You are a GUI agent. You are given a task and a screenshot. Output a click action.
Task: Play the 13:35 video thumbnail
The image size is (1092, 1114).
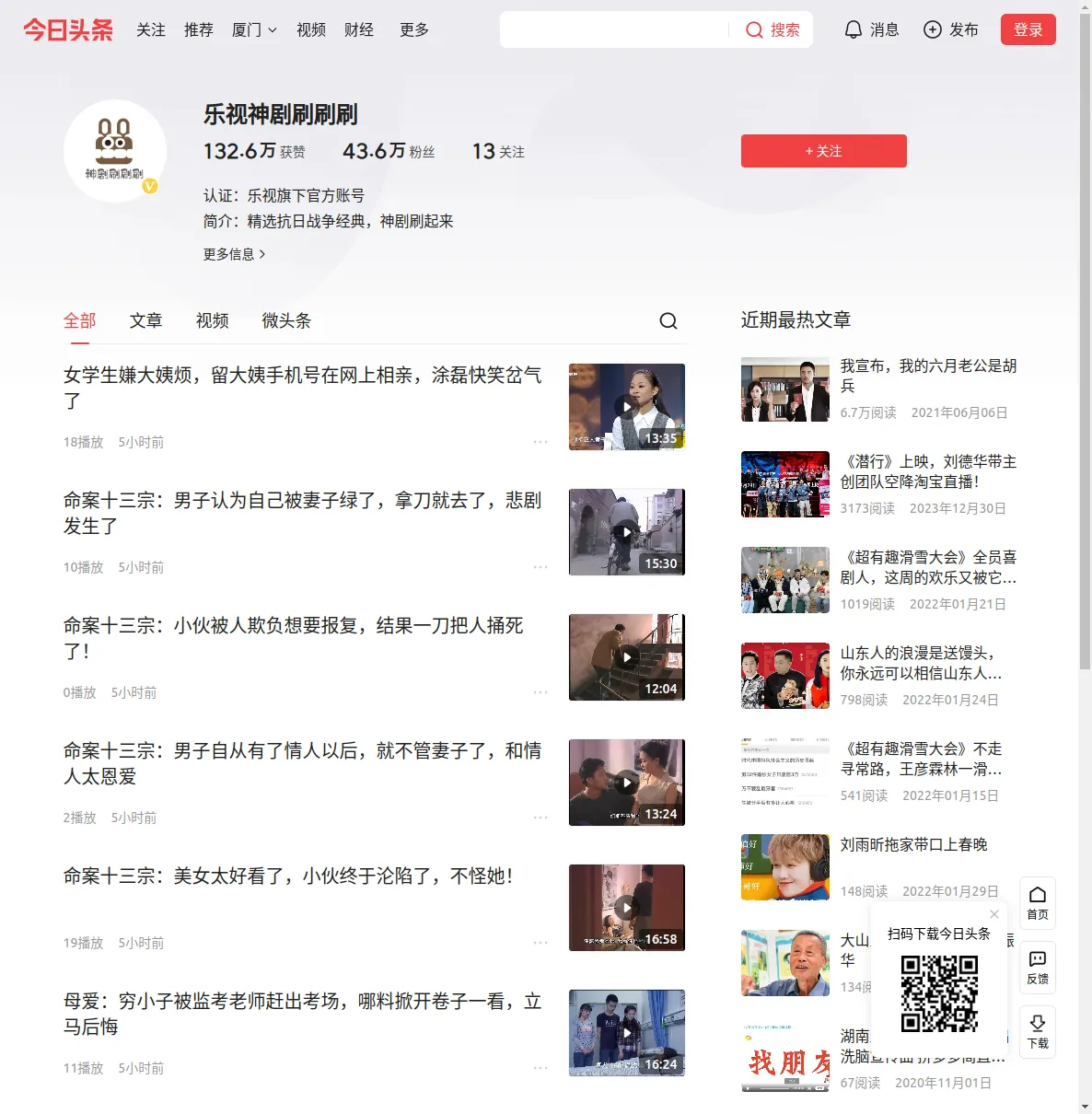pyautogui.click(x=627, y=407)
